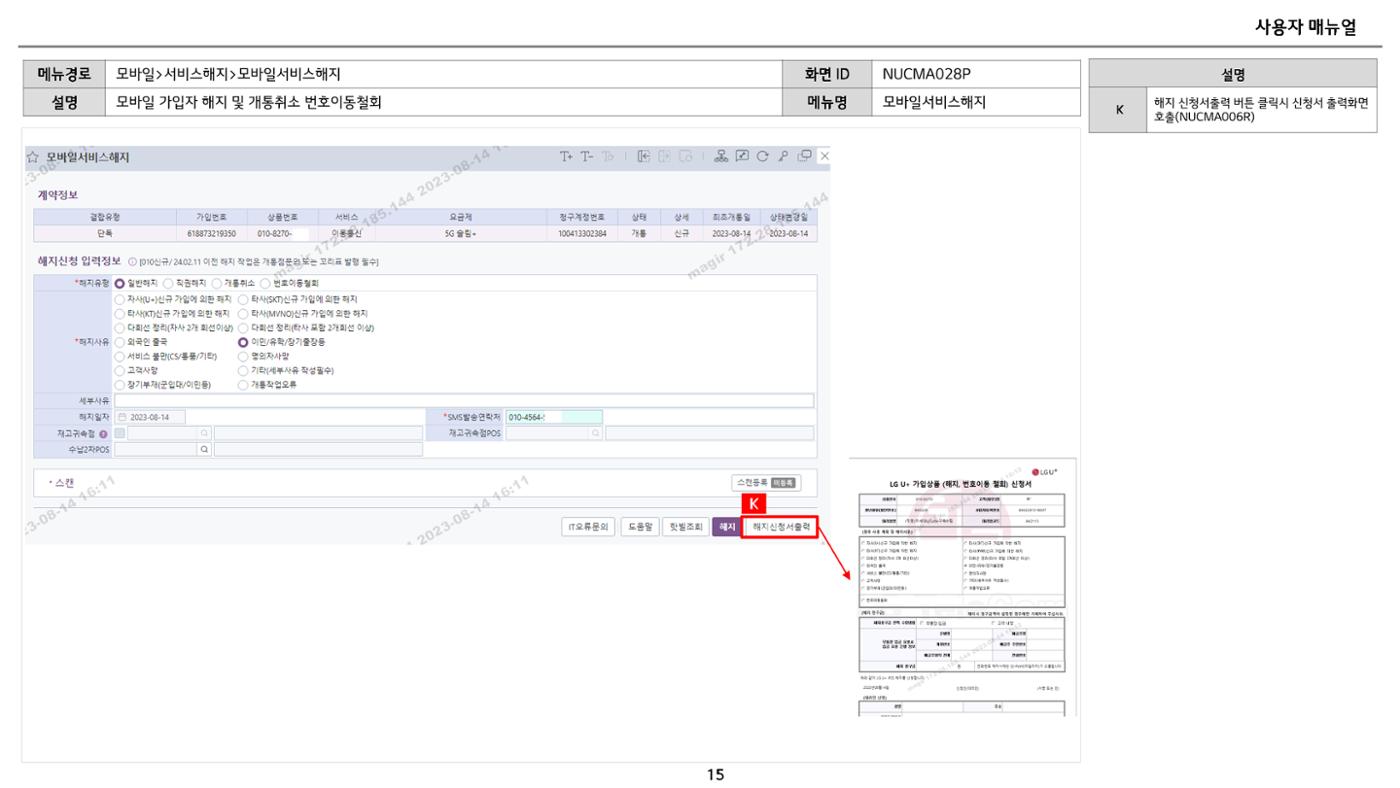Click the 해지일자 date field 2023-08-14
This screenshot has height=788, width=1400.
pyautogui.click(x=150, y=417)
